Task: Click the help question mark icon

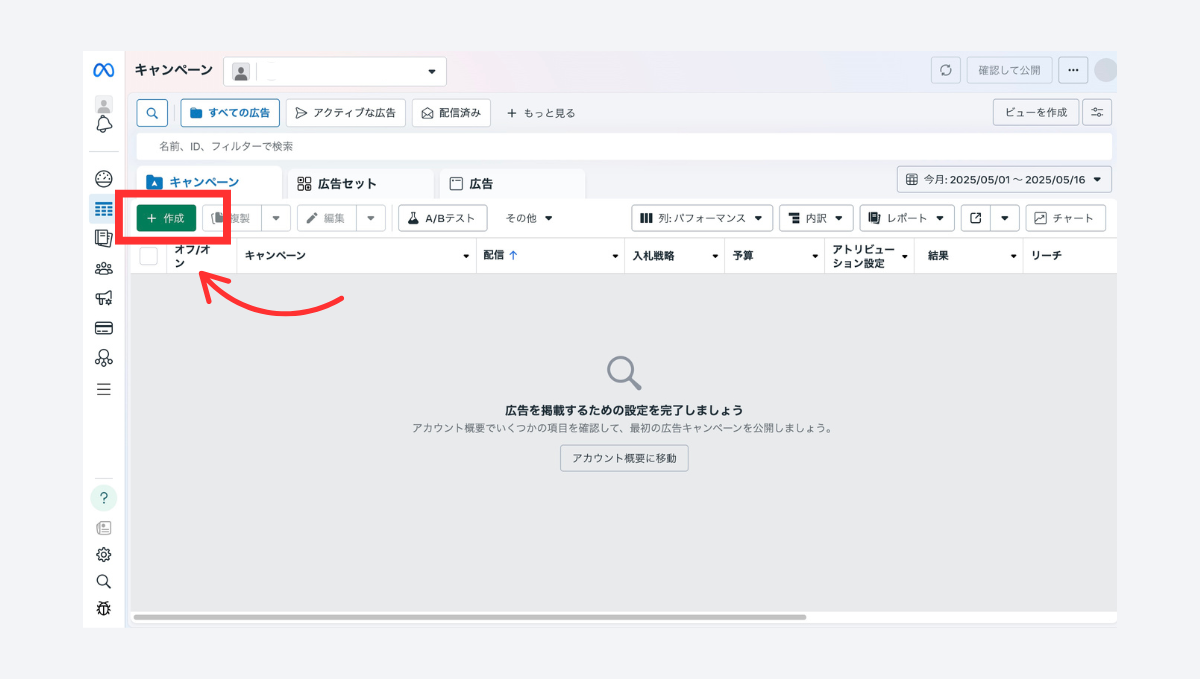Action: coord(104,498)
